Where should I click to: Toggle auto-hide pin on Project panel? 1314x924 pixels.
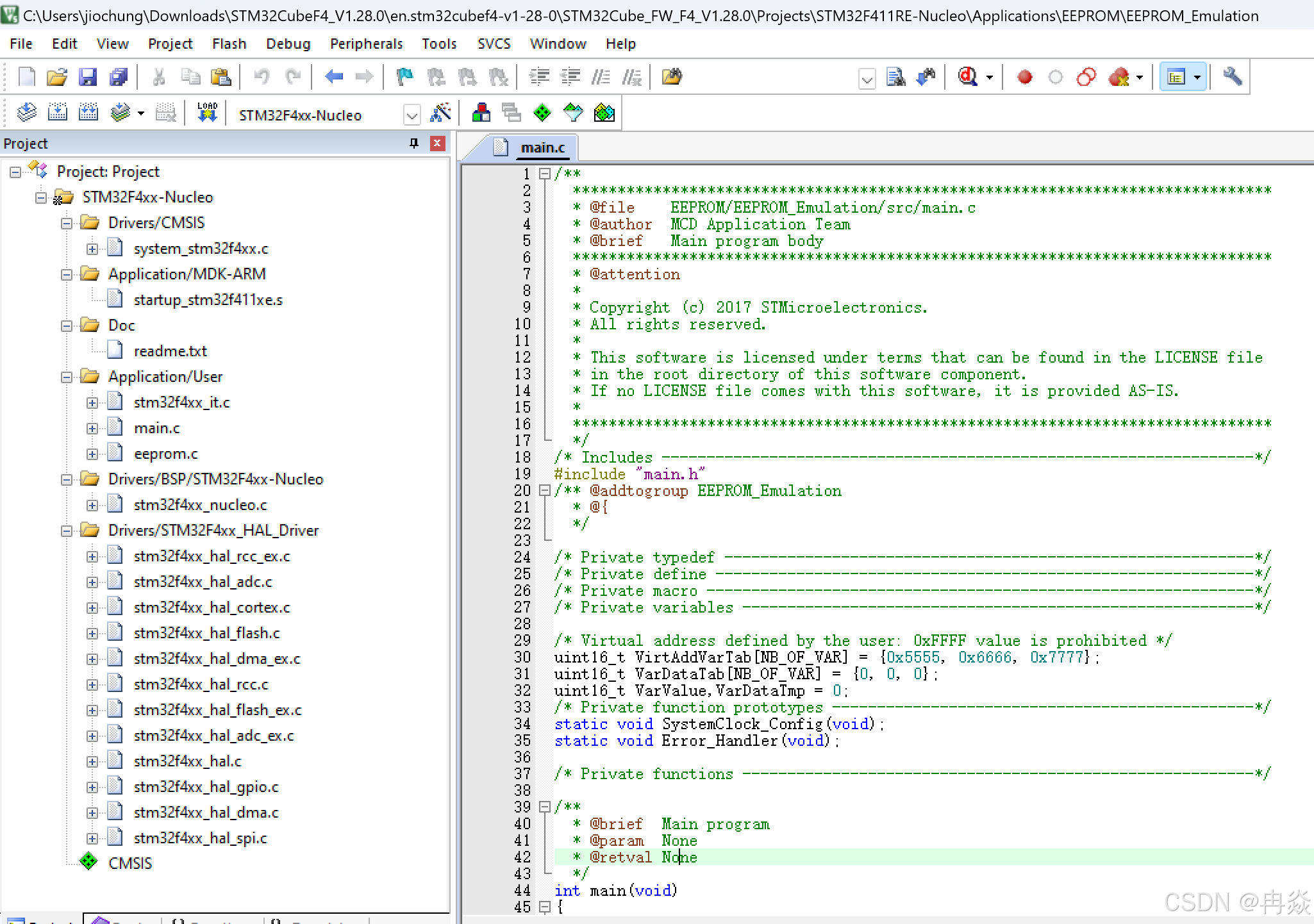tap(414, 143)
